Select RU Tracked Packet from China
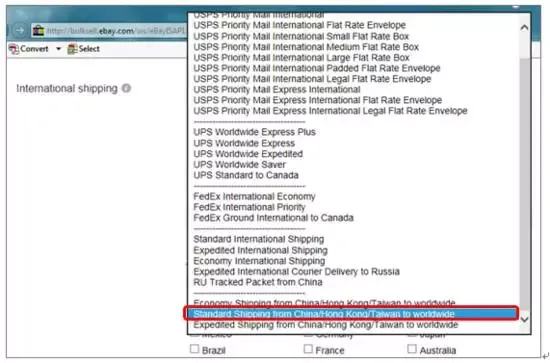 pos(258,282)
